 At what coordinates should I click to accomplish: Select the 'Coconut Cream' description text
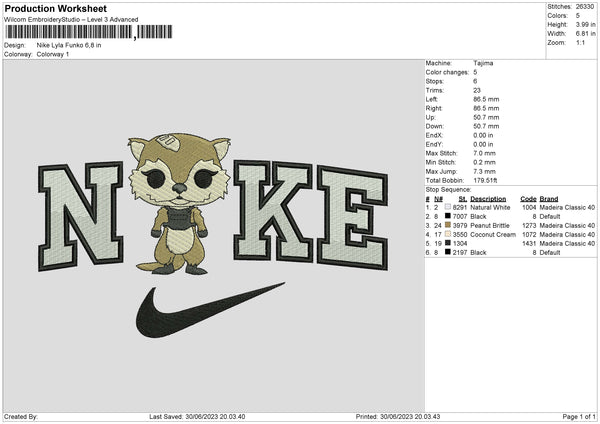point(493,234)
